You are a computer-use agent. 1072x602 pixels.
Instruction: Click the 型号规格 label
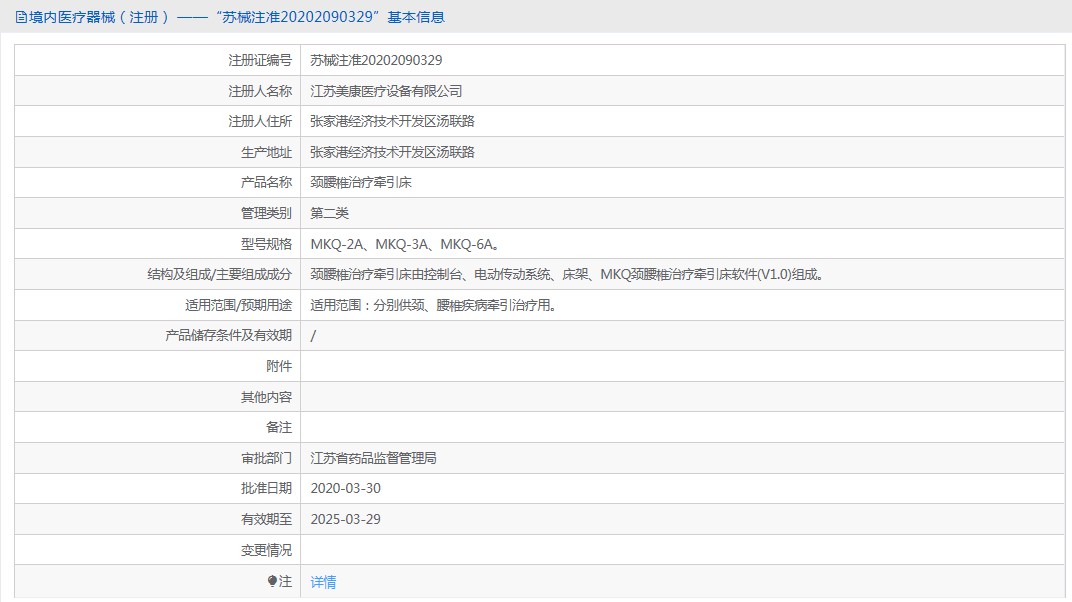266,244
